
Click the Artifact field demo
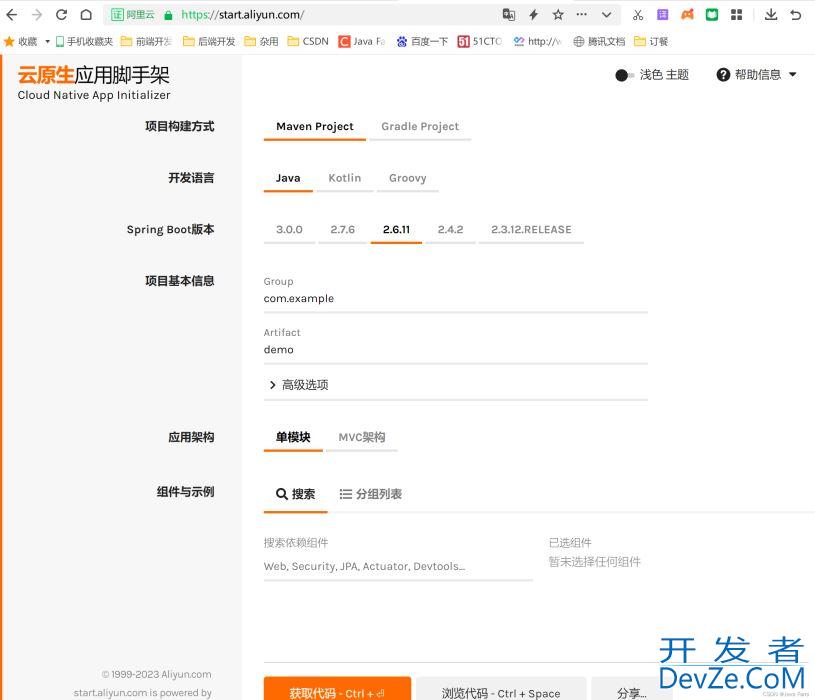pyautogui.click(x=455, y=350)
